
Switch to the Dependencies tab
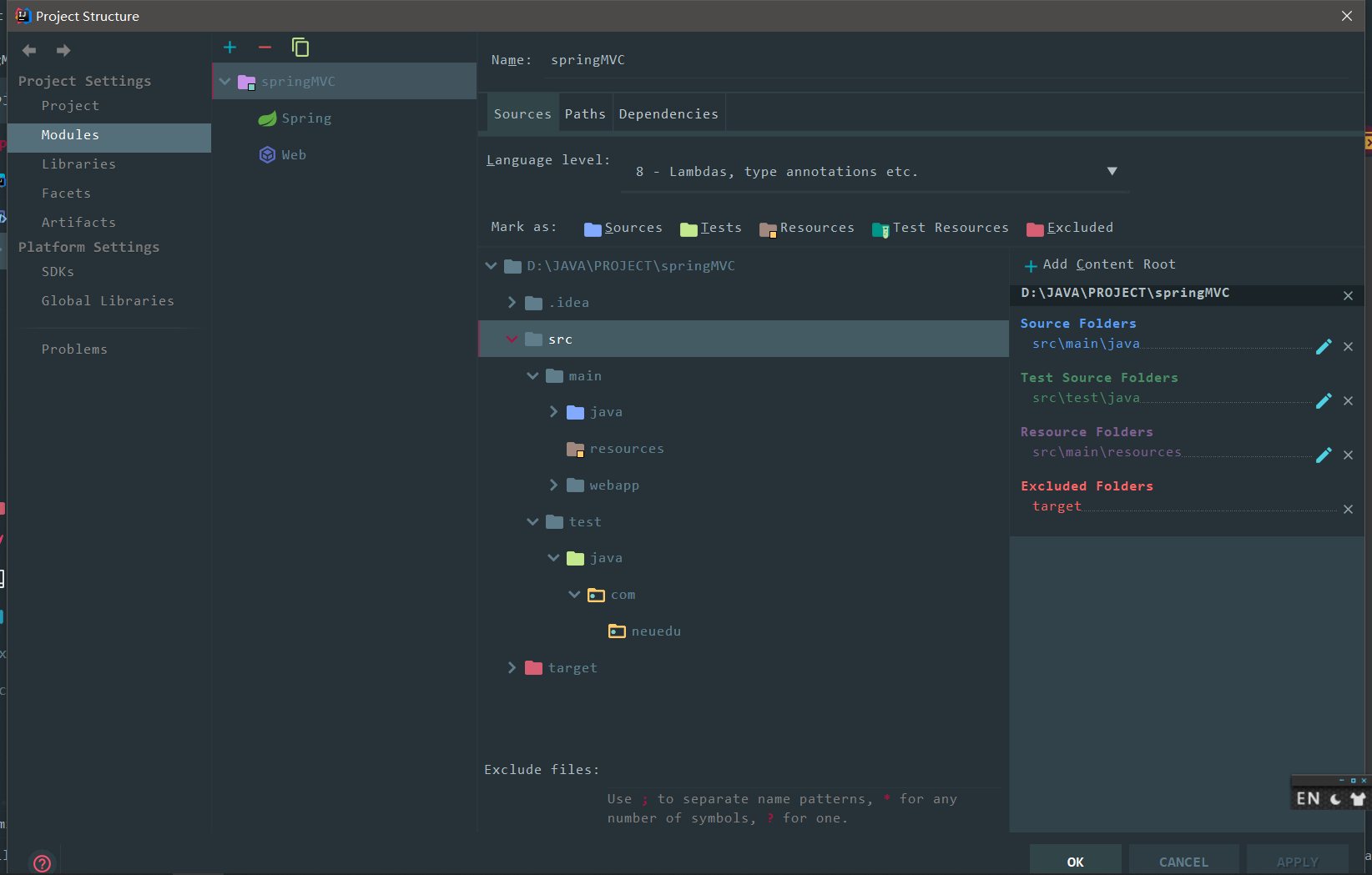point(668,114)
